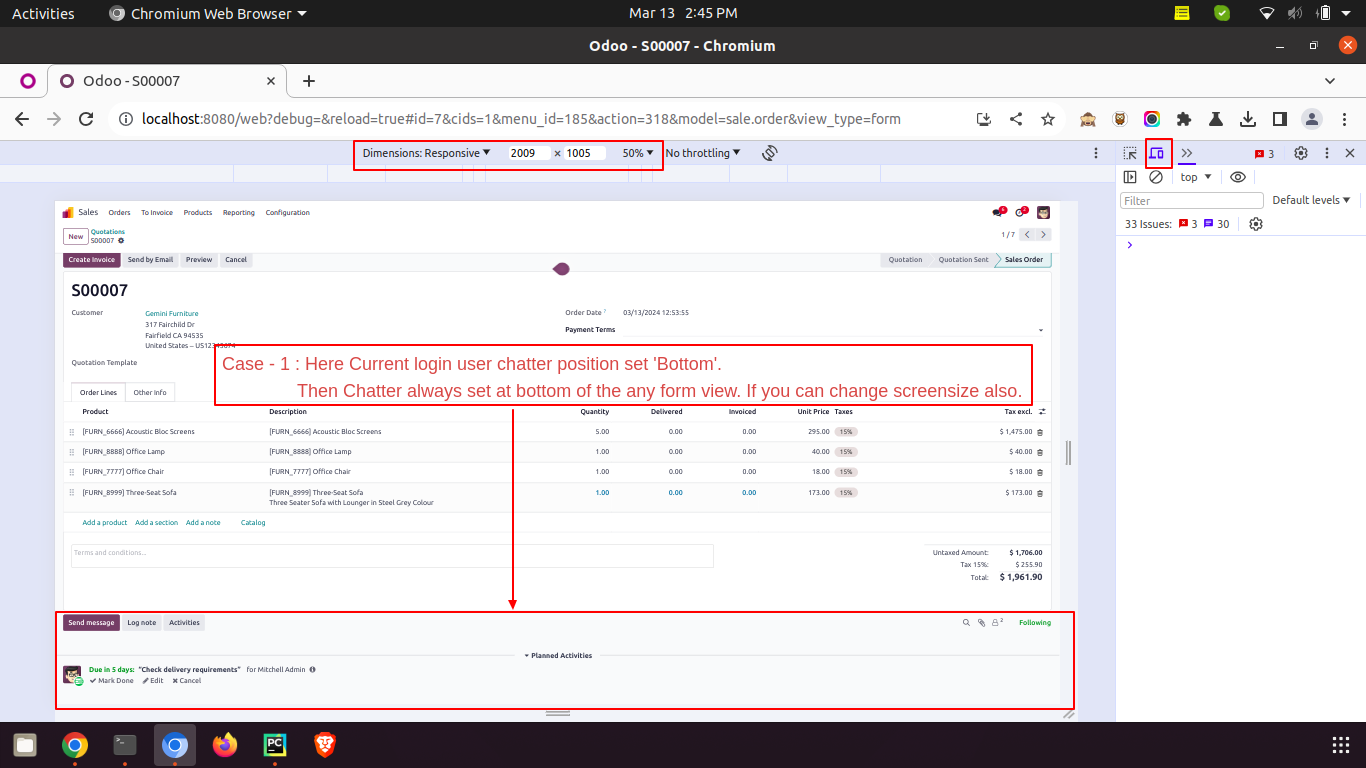Click the rainbow color picker extension icon

1152,119
